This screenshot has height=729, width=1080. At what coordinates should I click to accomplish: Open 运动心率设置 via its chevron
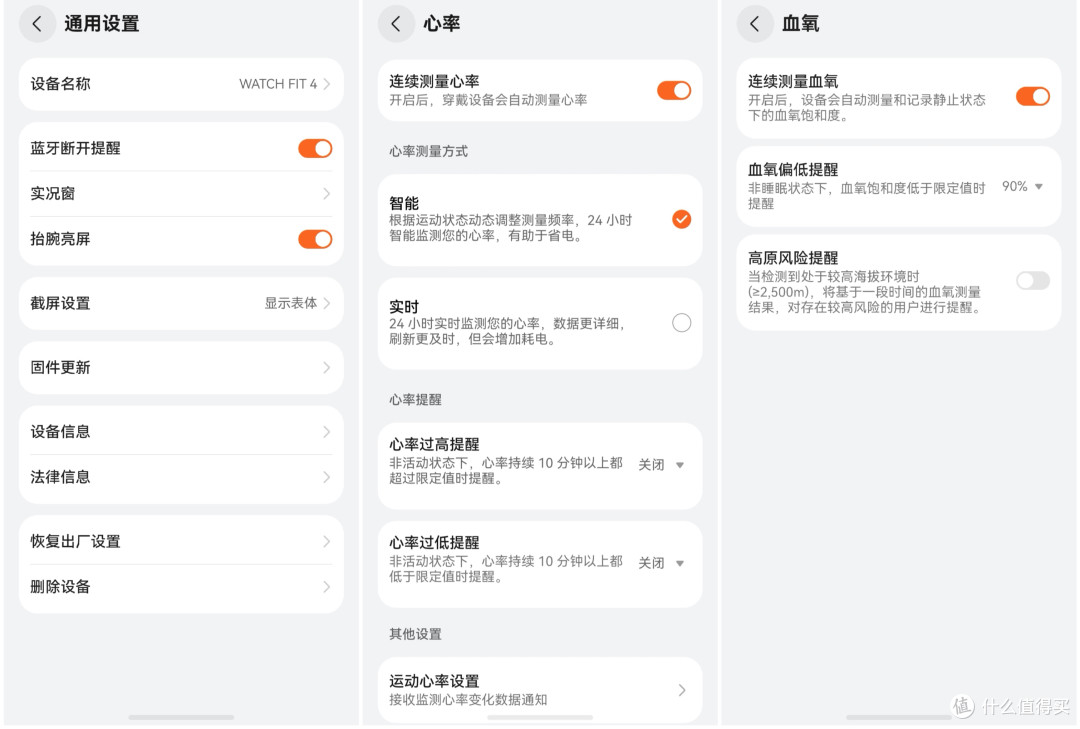coord(682,690)
